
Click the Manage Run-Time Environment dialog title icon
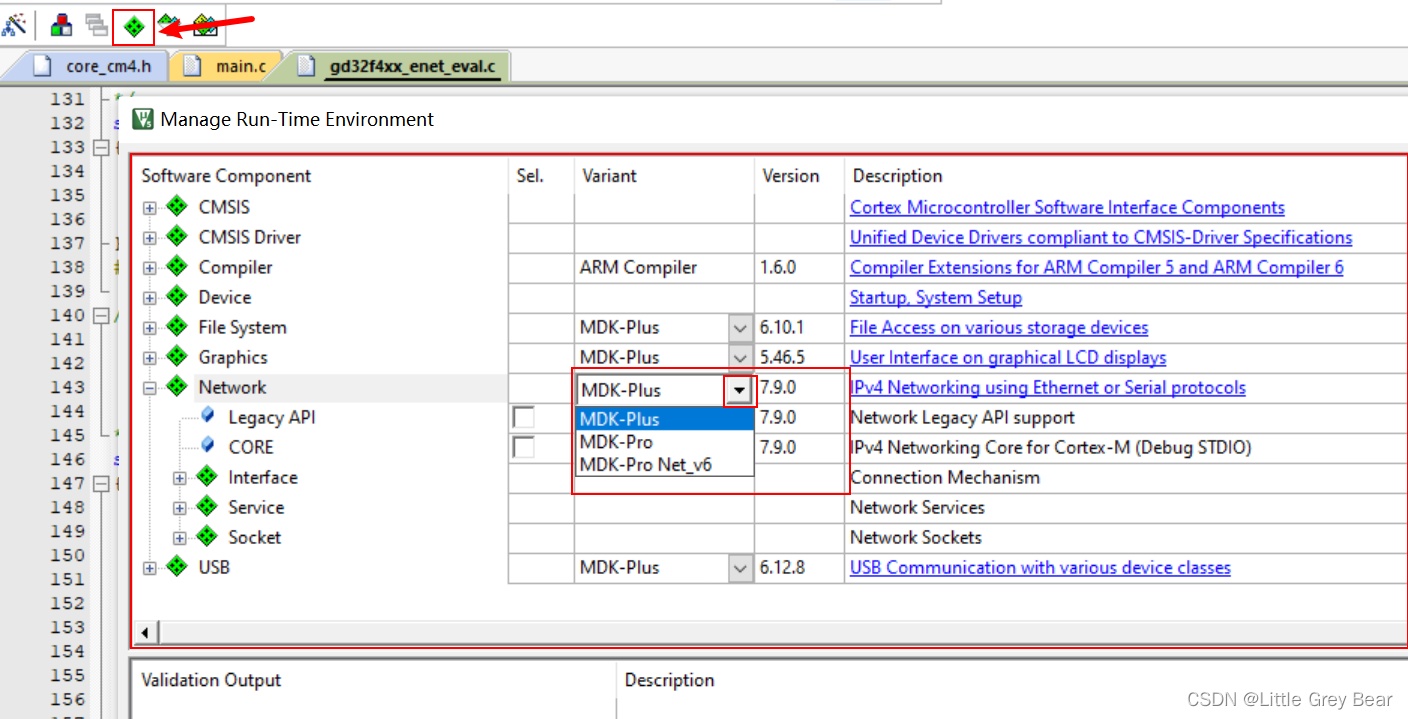(143, 120)
